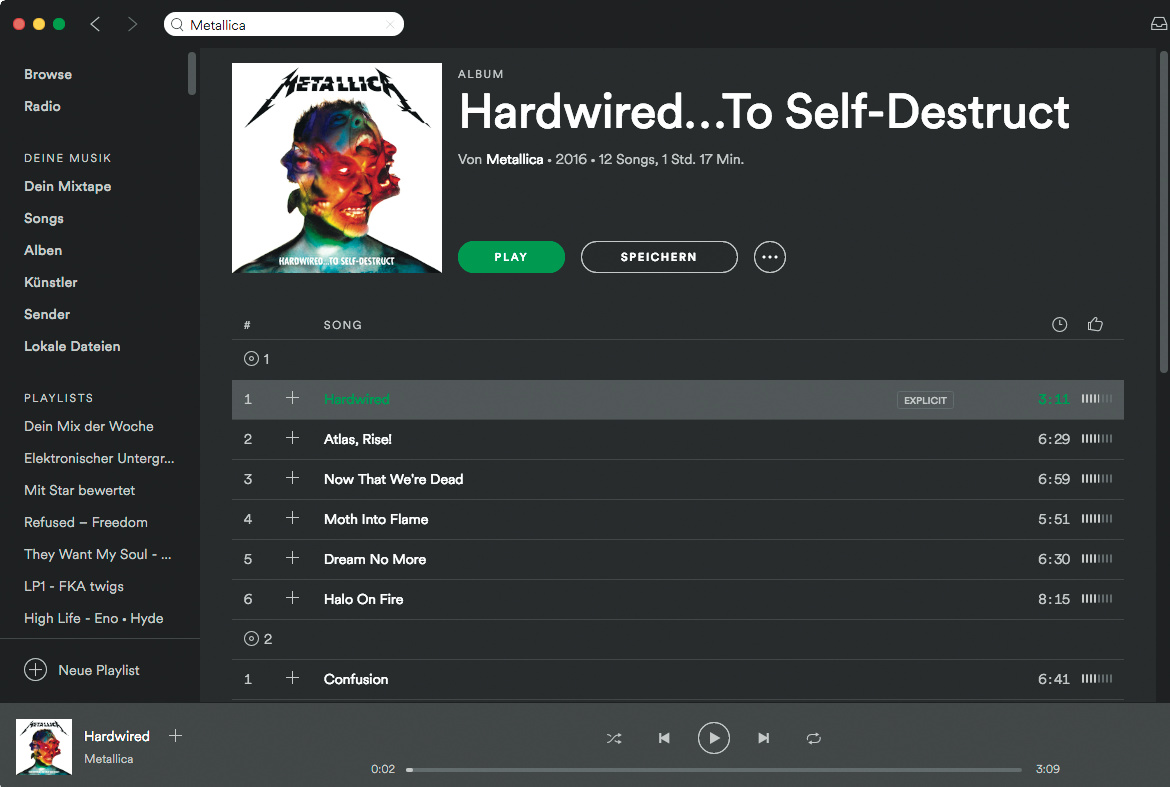Create a new playlist with Neue Playlist
The height and width of the screenshot is (787, 1170).
[82, 670]
